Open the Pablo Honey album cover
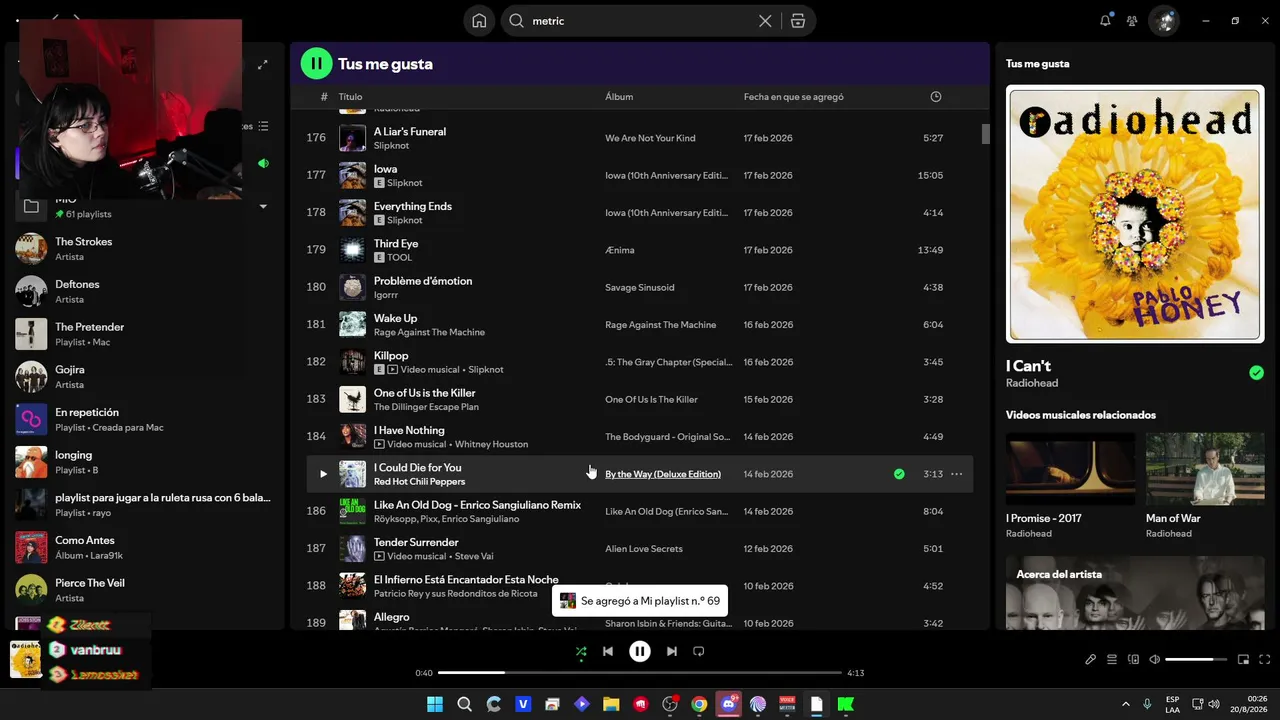Image resolution: width=1280 pixels, height=720 pixels. click(x=1135, y=214)
